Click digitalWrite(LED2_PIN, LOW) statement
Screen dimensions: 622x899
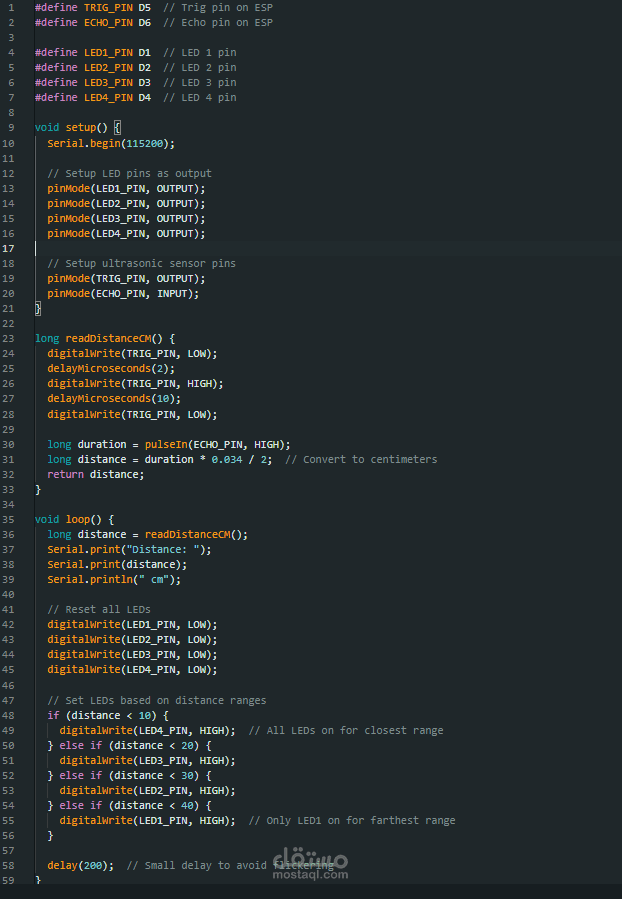point(132,639)
